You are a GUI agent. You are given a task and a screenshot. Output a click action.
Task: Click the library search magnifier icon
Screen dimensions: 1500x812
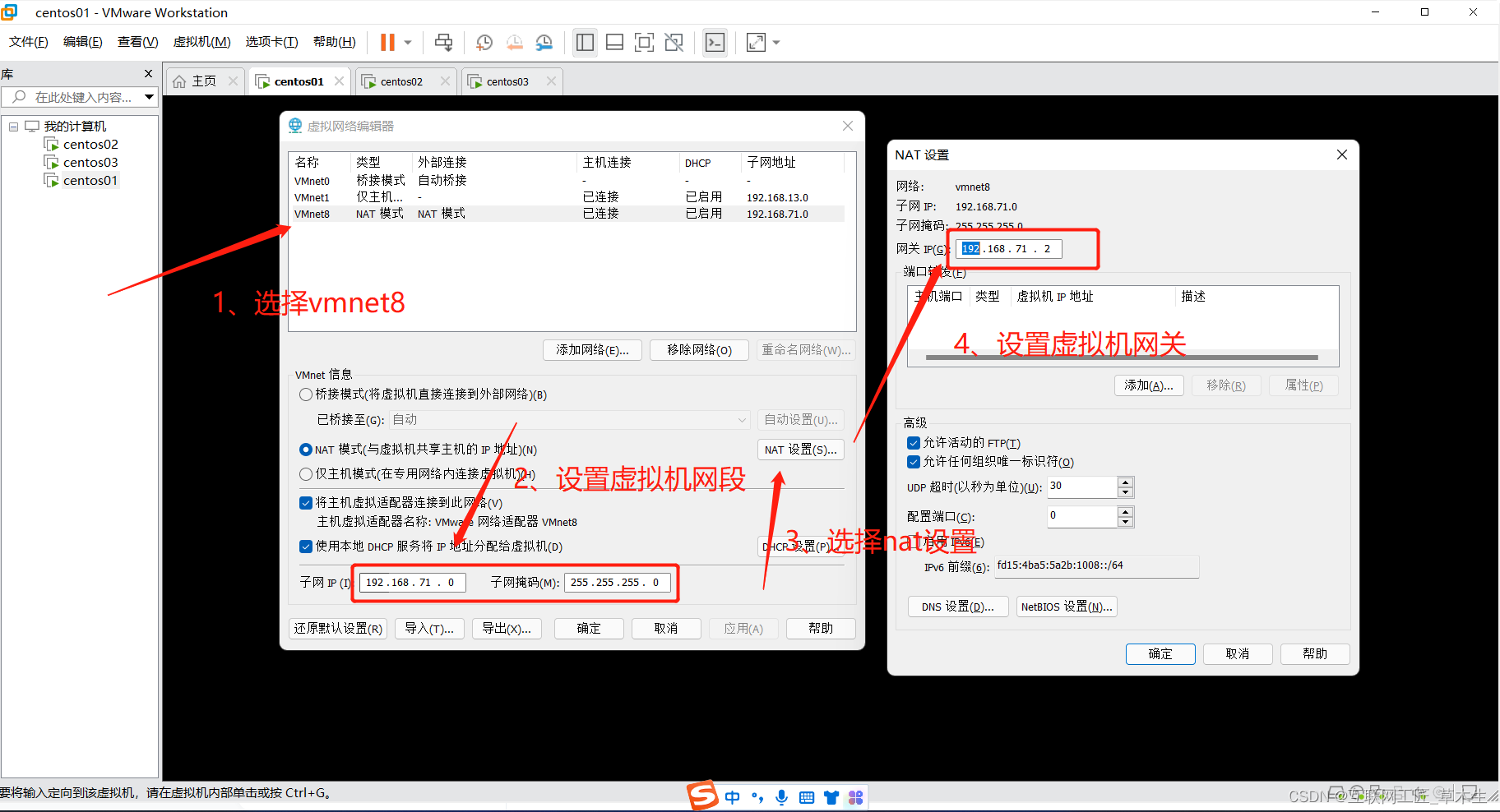[x=19, y=97]
